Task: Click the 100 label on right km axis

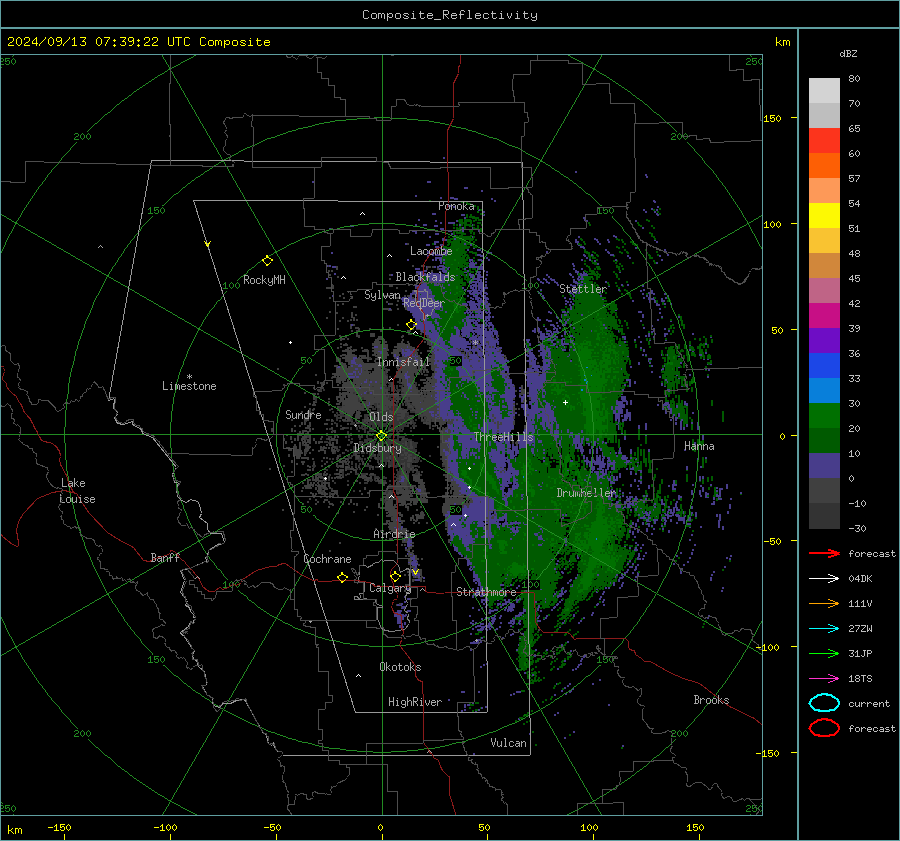Action: click(x=772, y=224)
